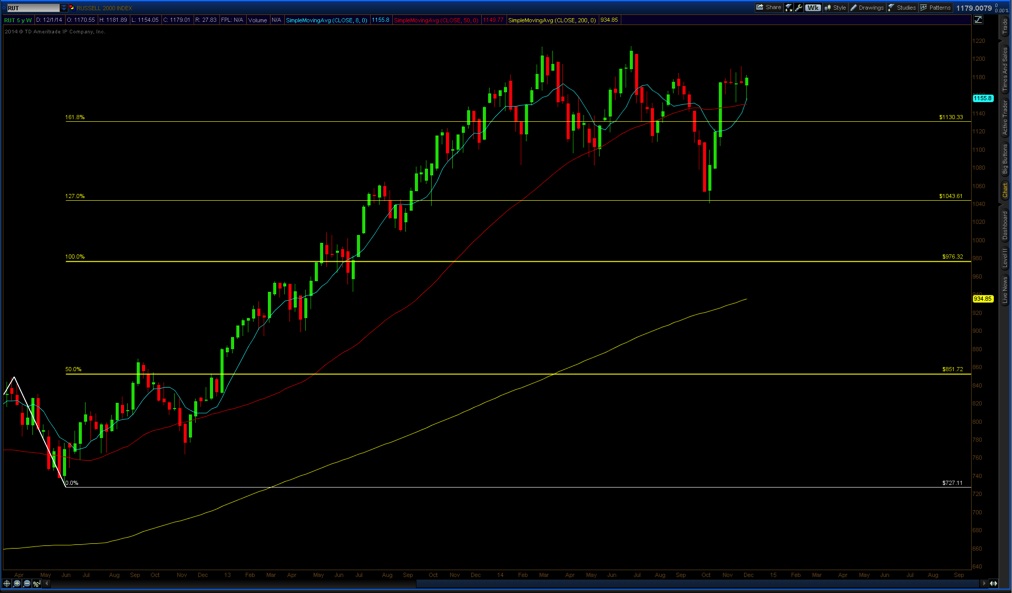Click the maximize chart arrows icon
1012x593 pixels.
coord(978,20)
